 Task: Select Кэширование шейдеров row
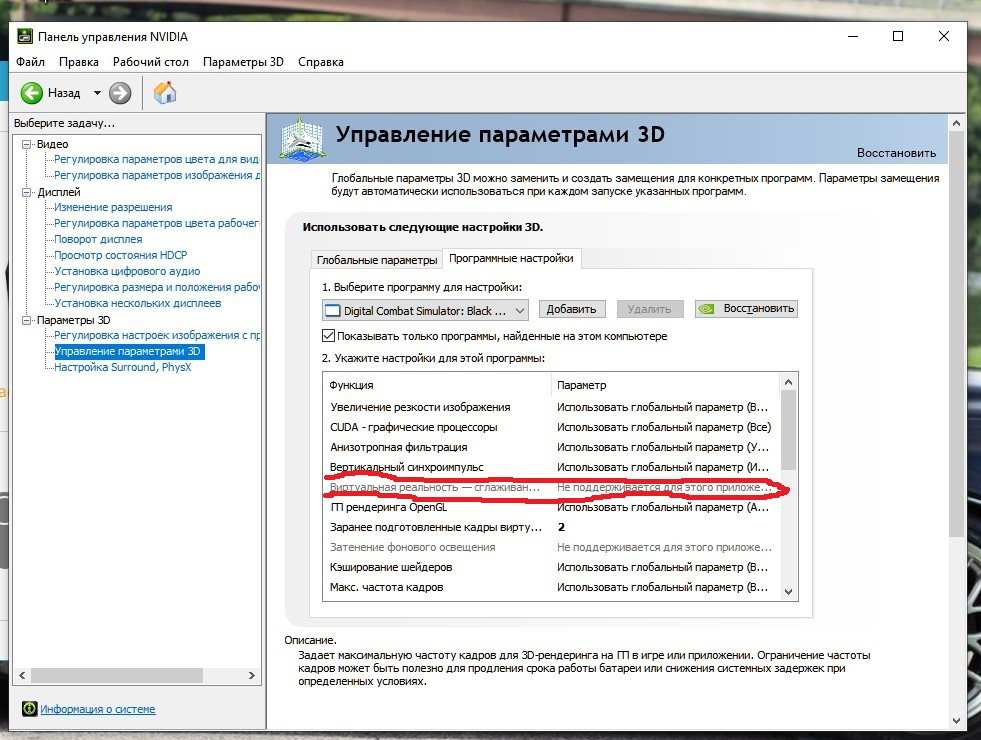(x=552, y=567)
